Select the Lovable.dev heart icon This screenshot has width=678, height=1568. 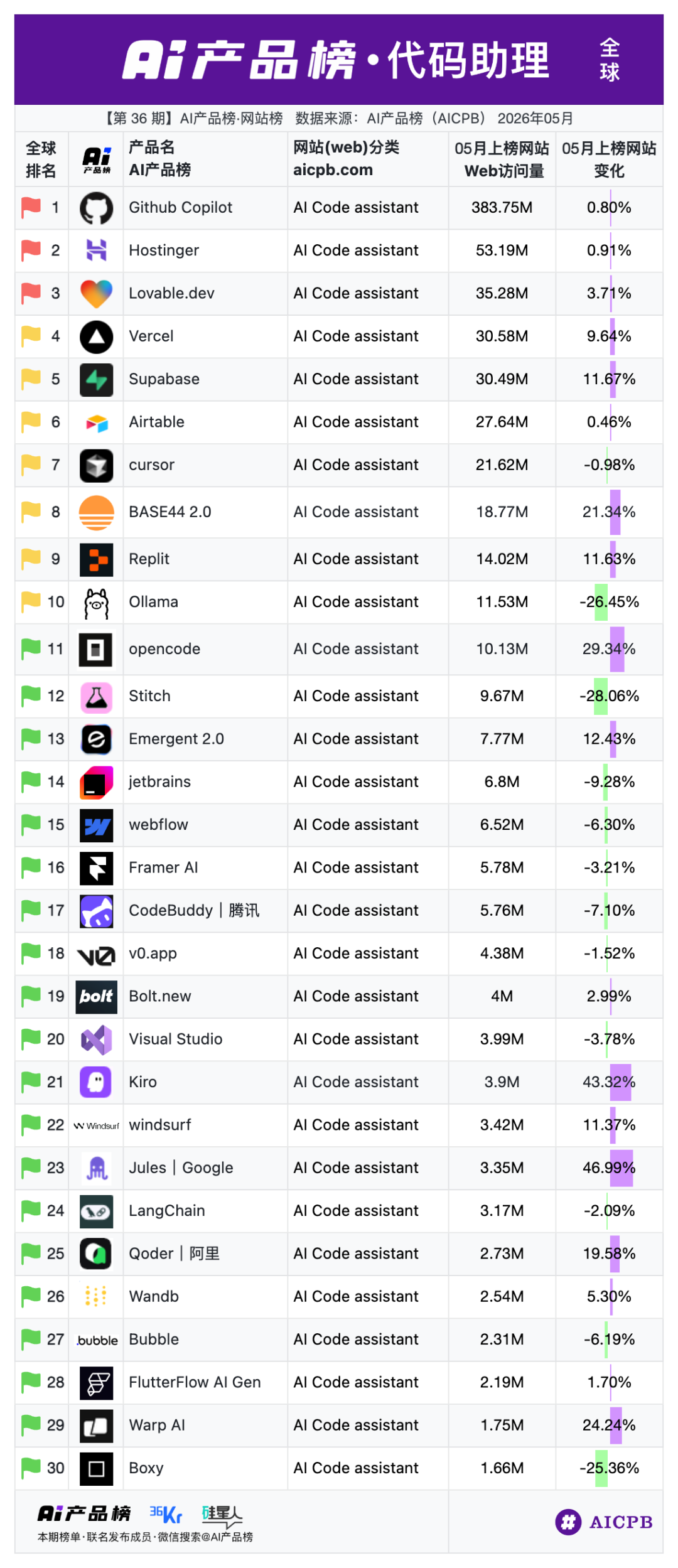pyautogui.click(x=96, y=293)
